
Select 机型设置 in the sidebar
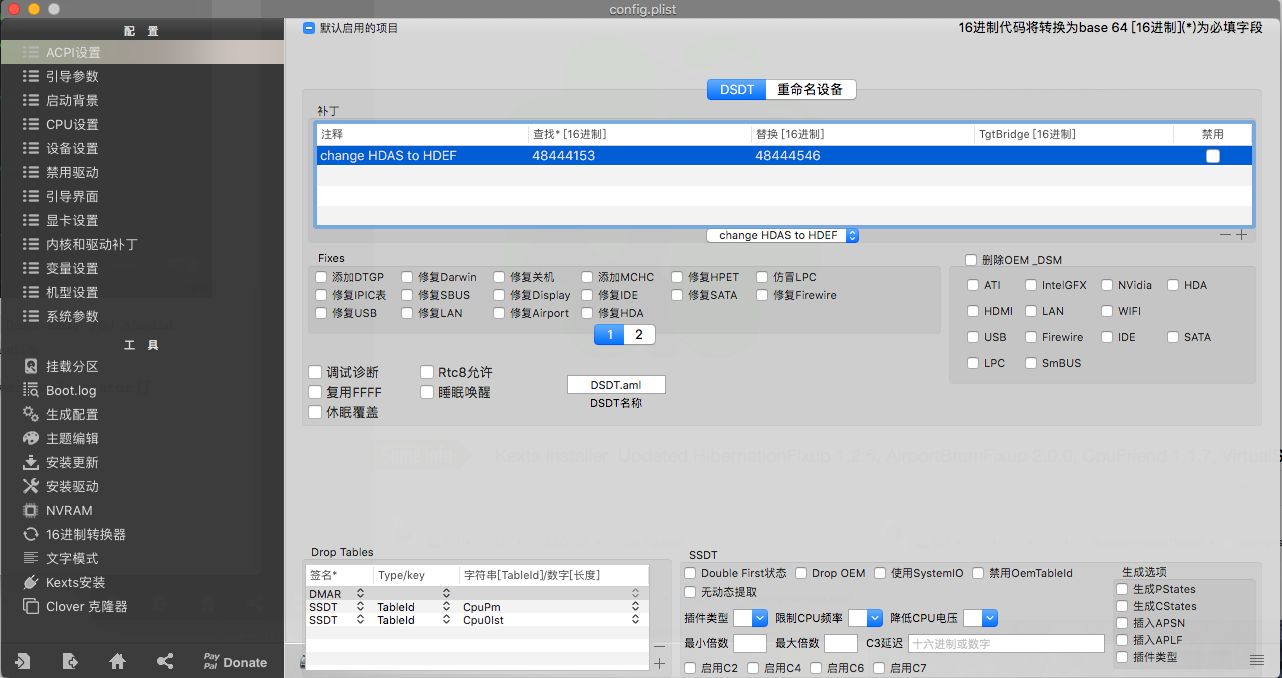[72, 292]
